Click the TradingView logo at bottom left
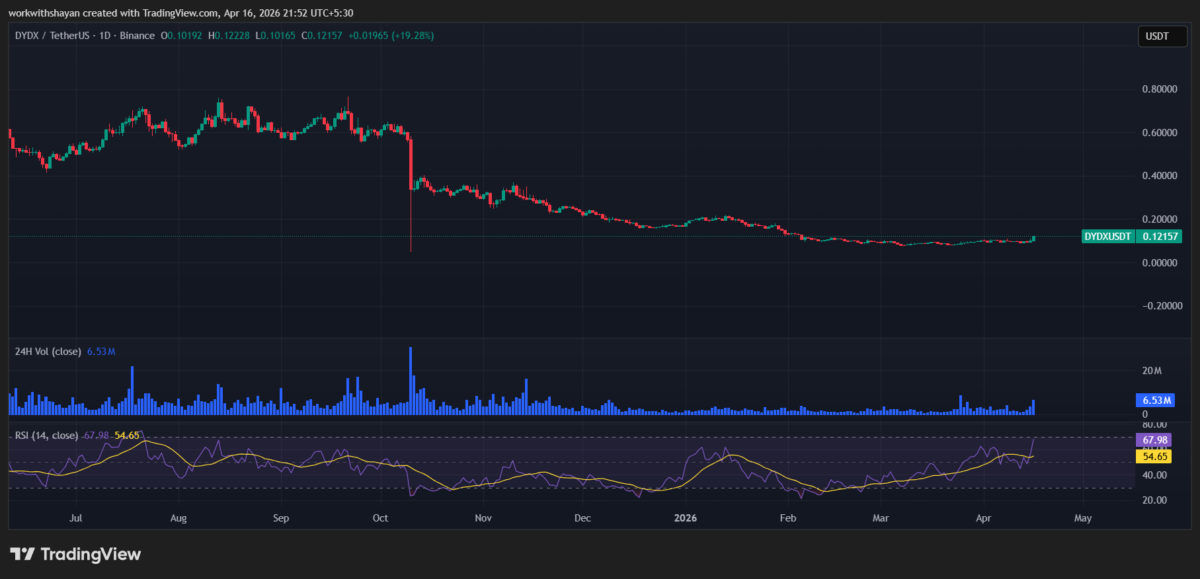This screenshot has width=1200, height=579. [76, 554]
